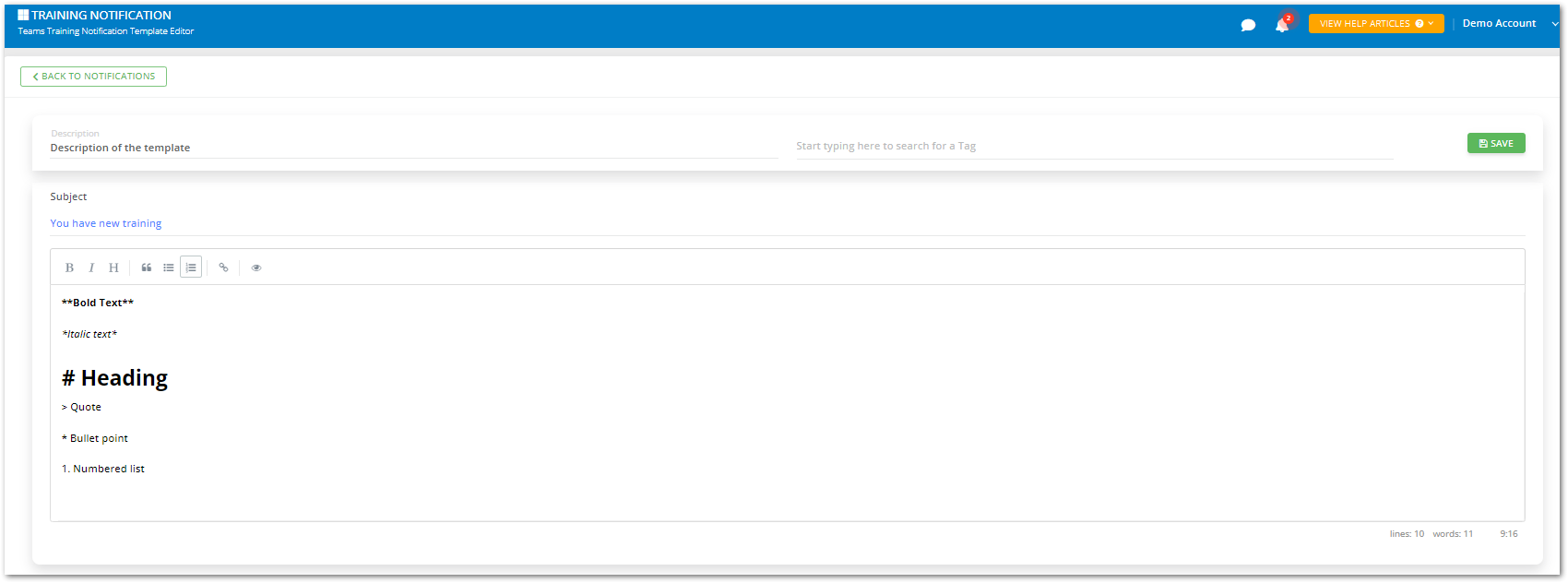Insert a numbered list
Image resolution: width=1568 pixels, height=583 pixels.
point(191,268)
